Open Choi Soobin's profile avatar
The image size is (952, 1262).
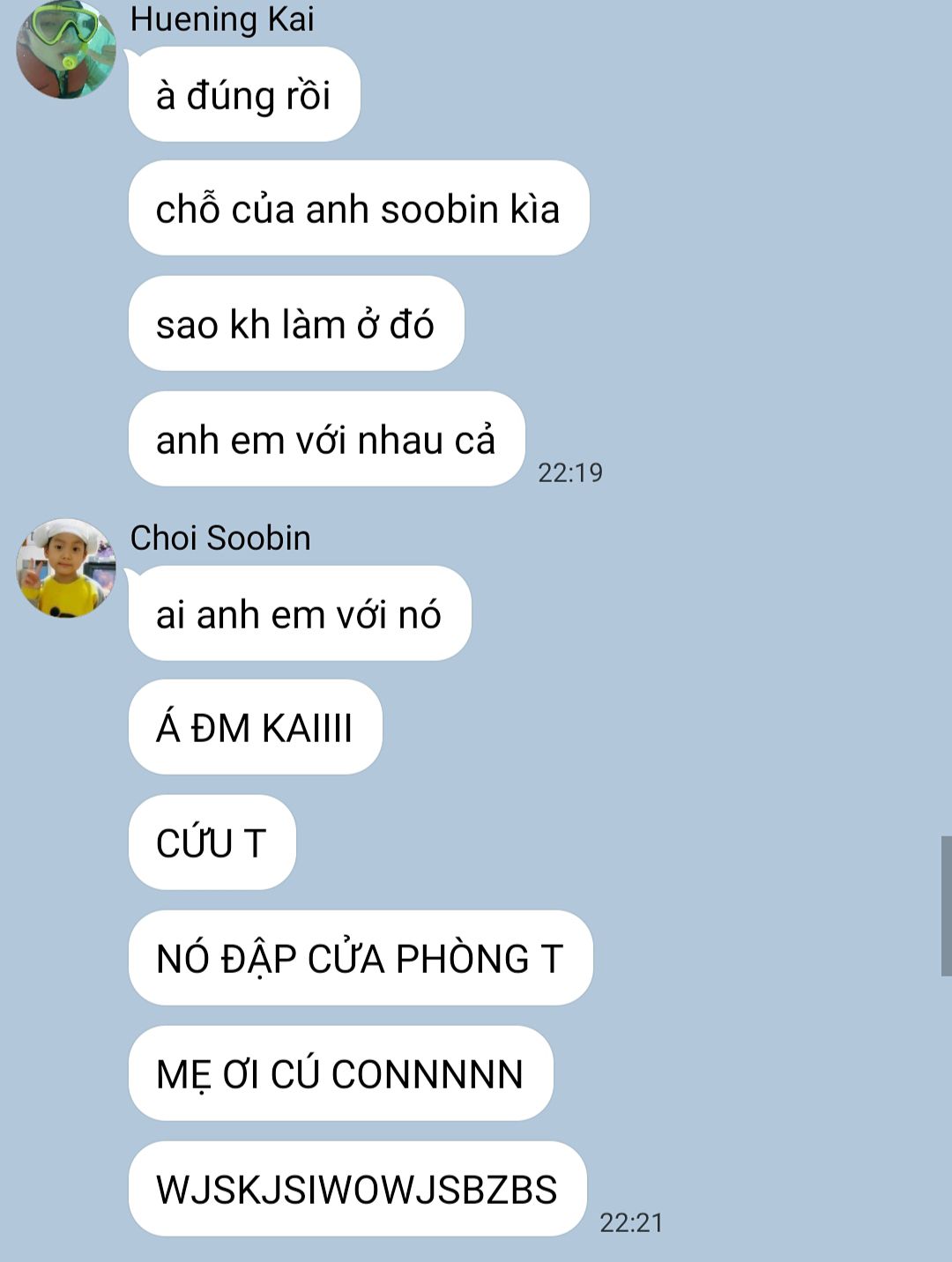coord(66,568)
